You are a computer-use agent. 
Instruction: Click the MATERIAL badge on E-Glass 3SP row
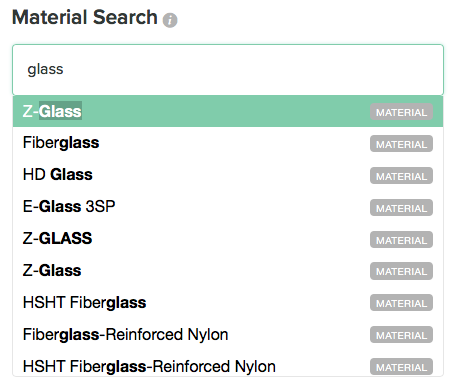pyautogui.click(x=401, y=208)
